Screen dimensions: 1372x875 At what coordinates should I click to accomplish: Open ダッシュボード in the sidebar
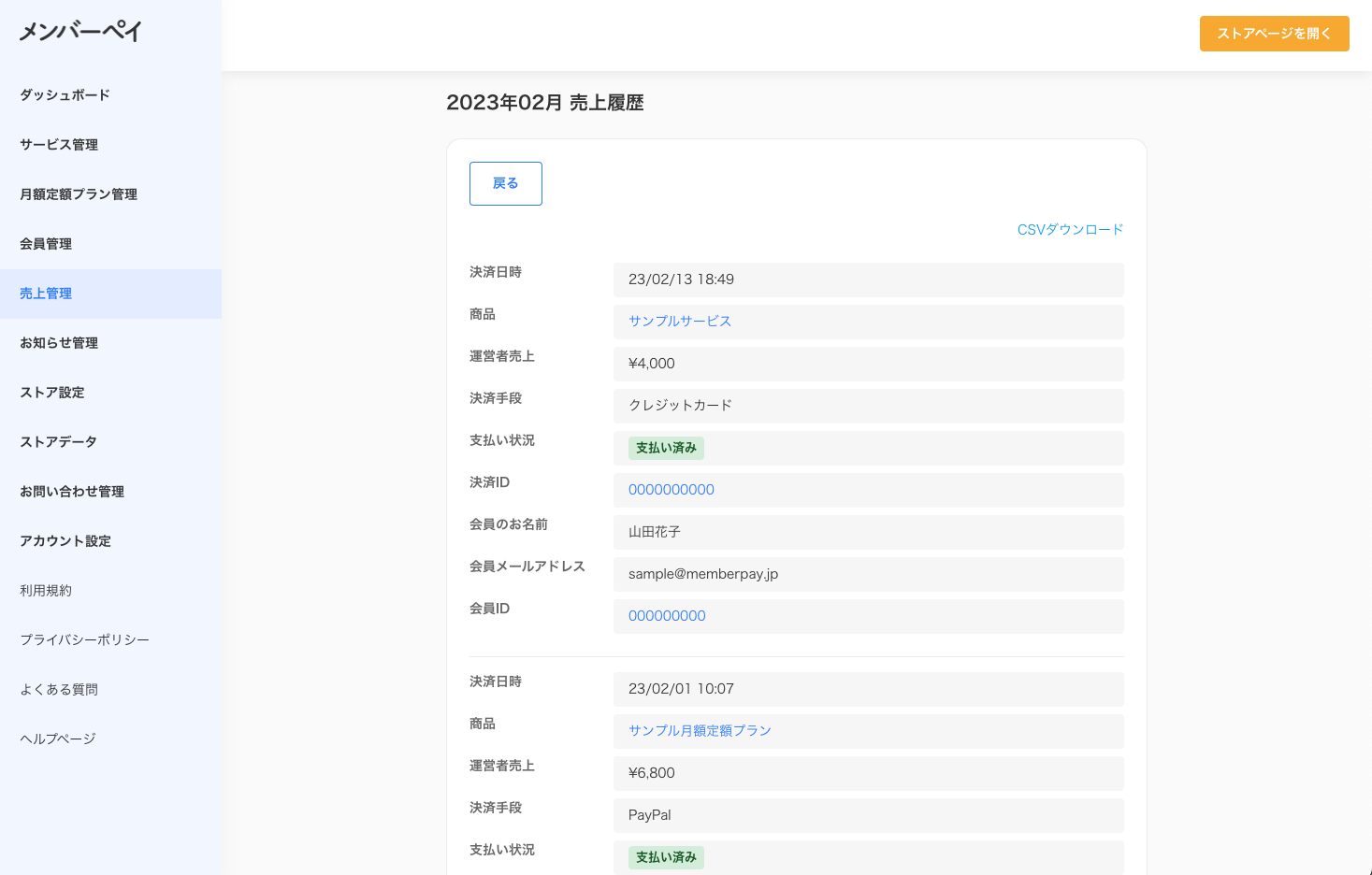[65, 95]
